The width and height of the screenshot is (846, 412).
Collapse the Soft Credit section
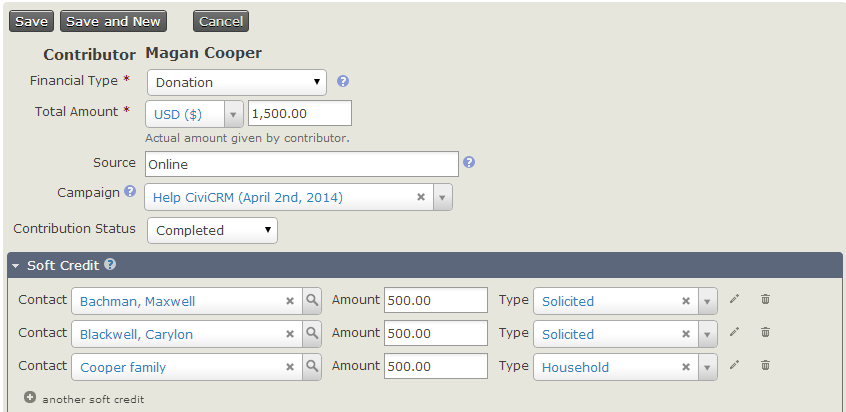(16, 266)
